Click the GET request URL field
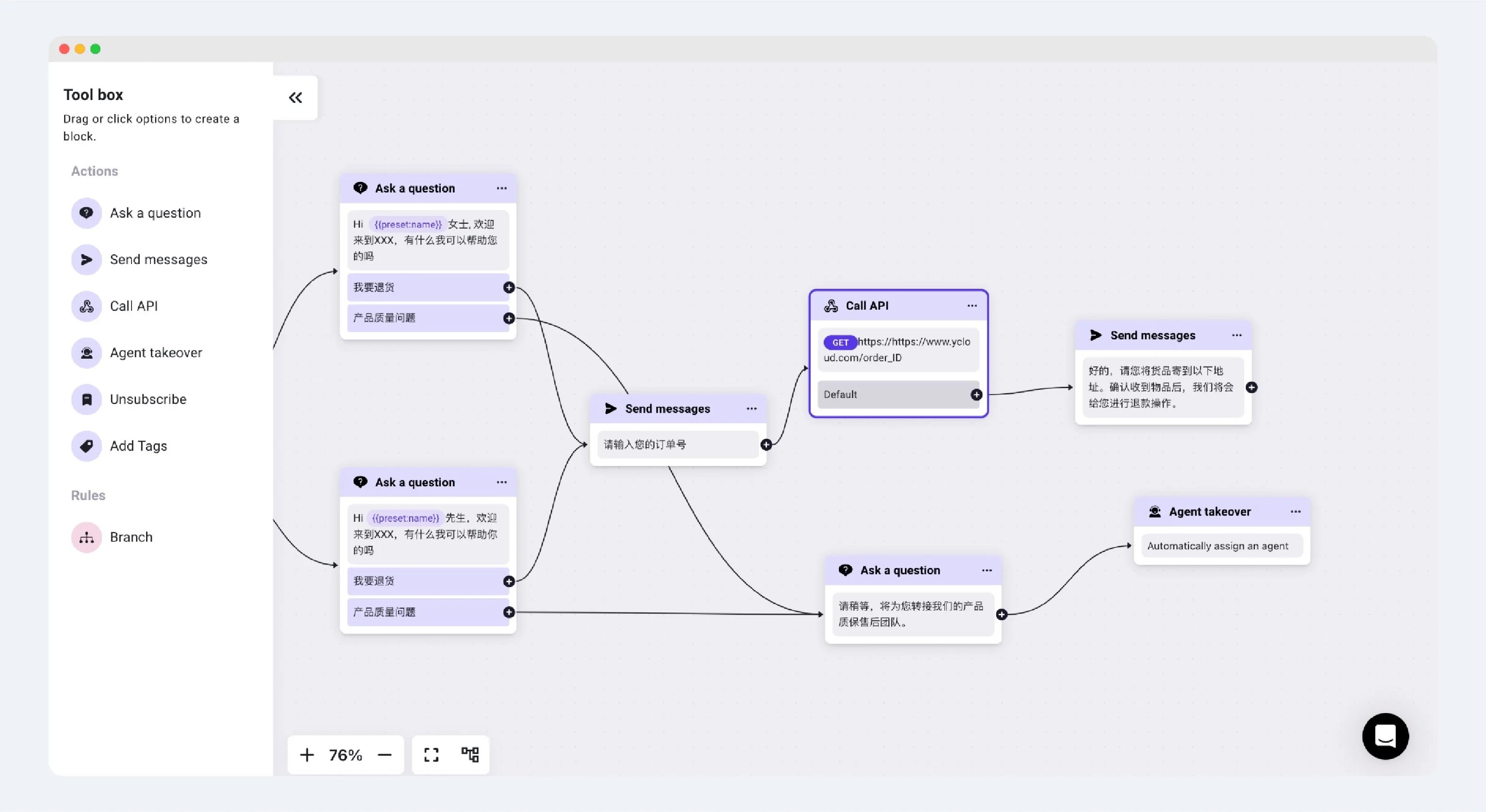This screenshot has width=1486, height=812. coord(898,349)
